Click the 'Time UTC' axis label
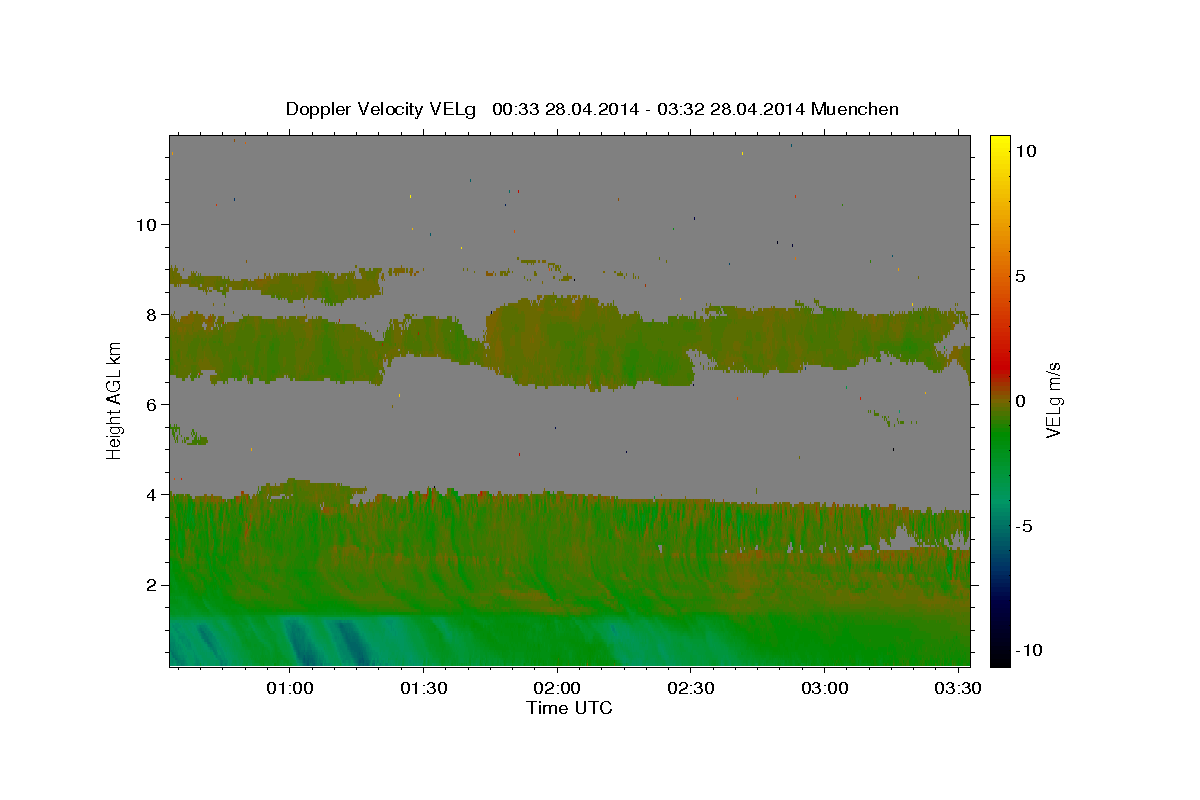The width and height of the screenshot is (1200, 800). click(569, 708)
